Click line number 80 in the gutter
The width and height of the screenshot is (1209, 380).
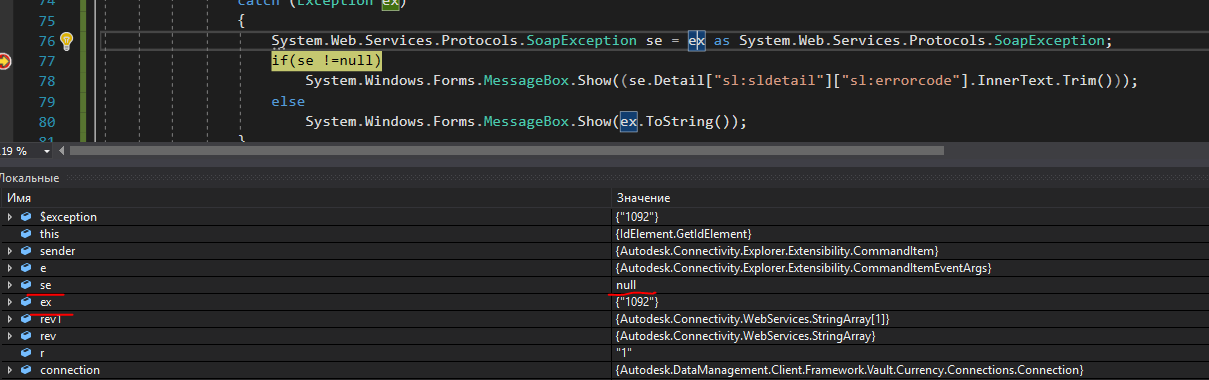tap(46, 122)
